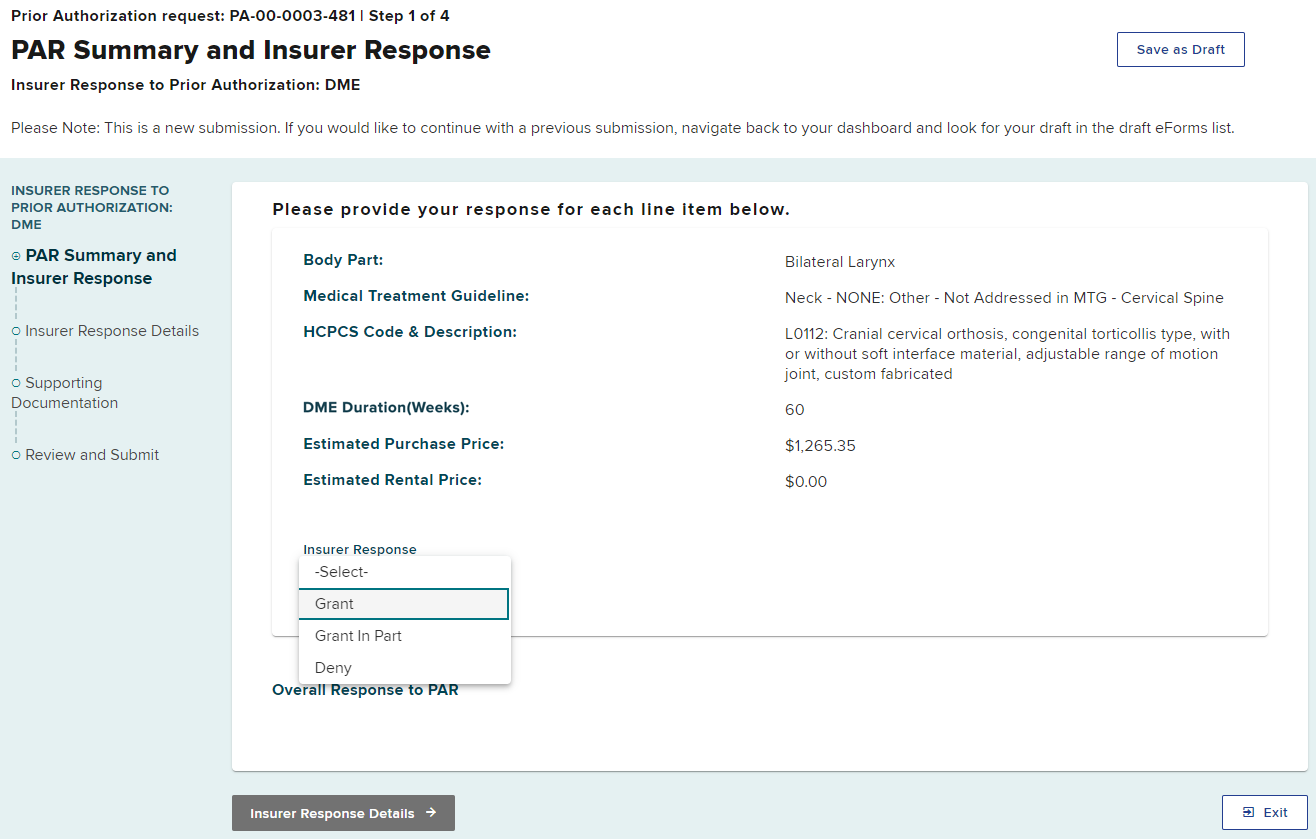The height and width of the screenshot is (839, 1316).
Task: Reset response to the -Select- option
Action: (404, 572)
